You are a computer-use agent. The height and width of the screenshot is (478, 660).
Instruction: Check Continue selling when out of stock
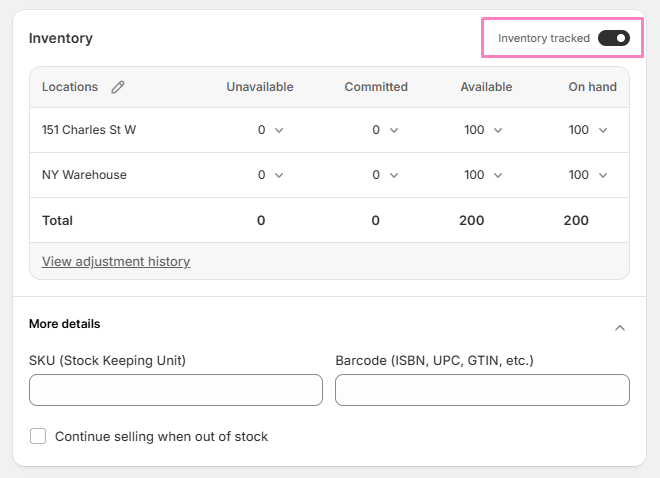click(39, 436)
